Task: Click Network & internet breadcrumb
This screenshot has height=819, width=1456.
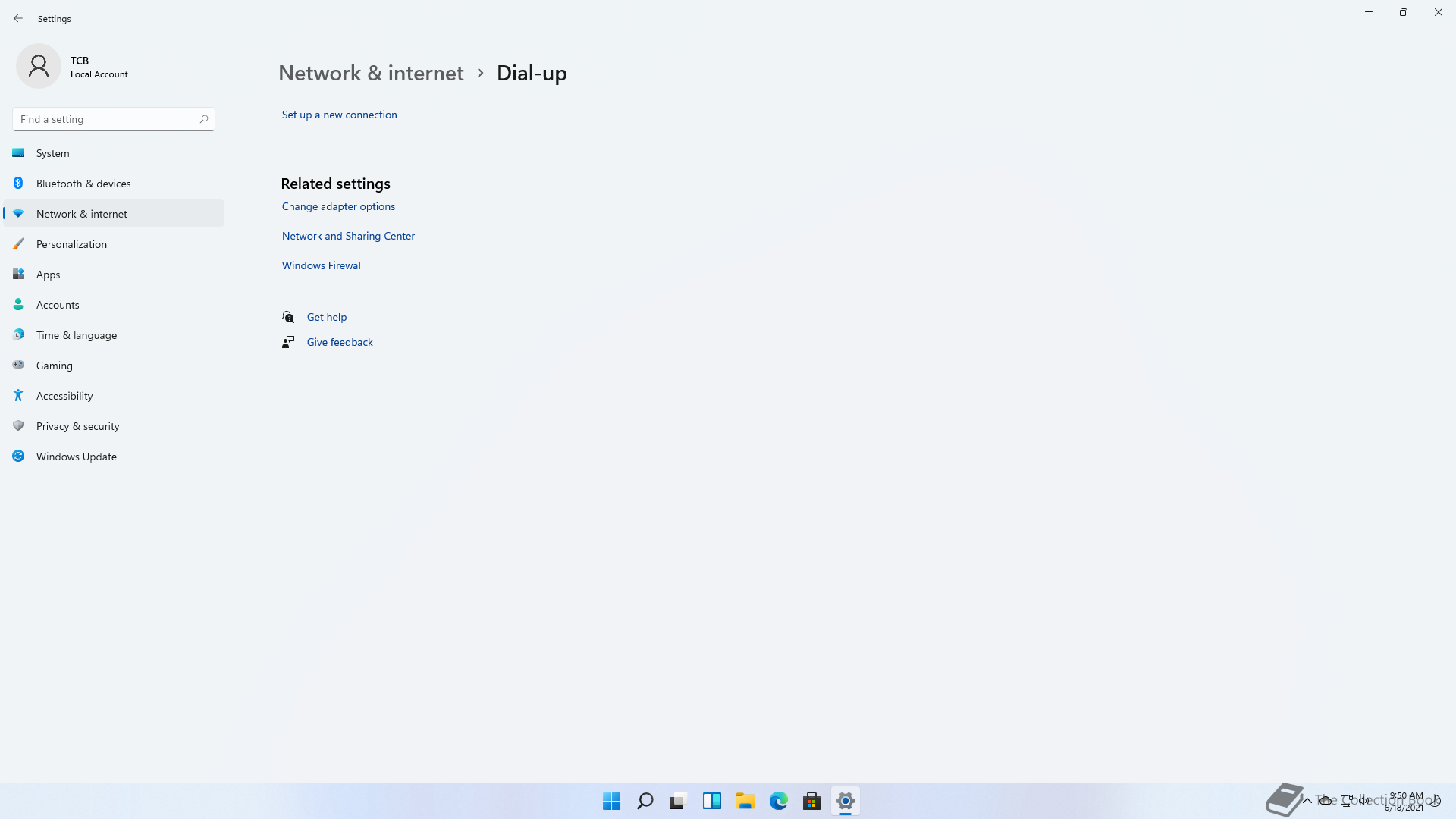Action: [x=371, y=73]
